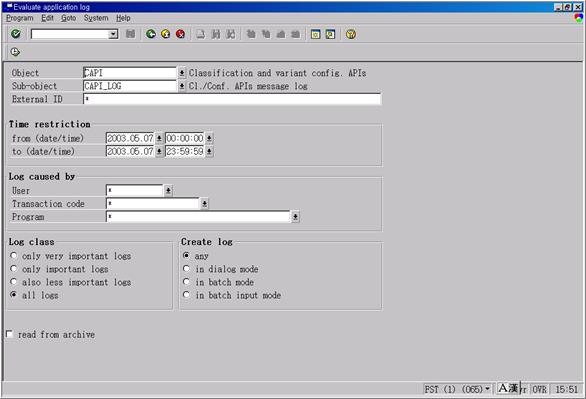The width and height of the screenshot is (586, 399).
Task: Click 'Cl./Conf. APIs message log' text
Action: click(248, 86)
